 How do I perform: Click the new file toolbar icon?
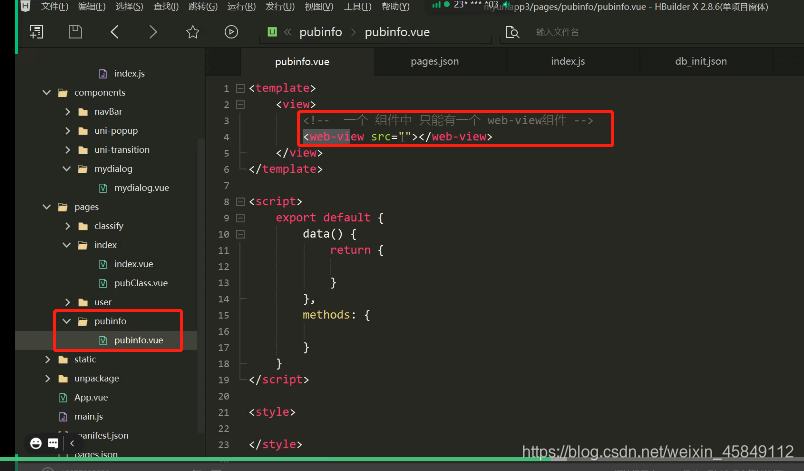(36, 32)
